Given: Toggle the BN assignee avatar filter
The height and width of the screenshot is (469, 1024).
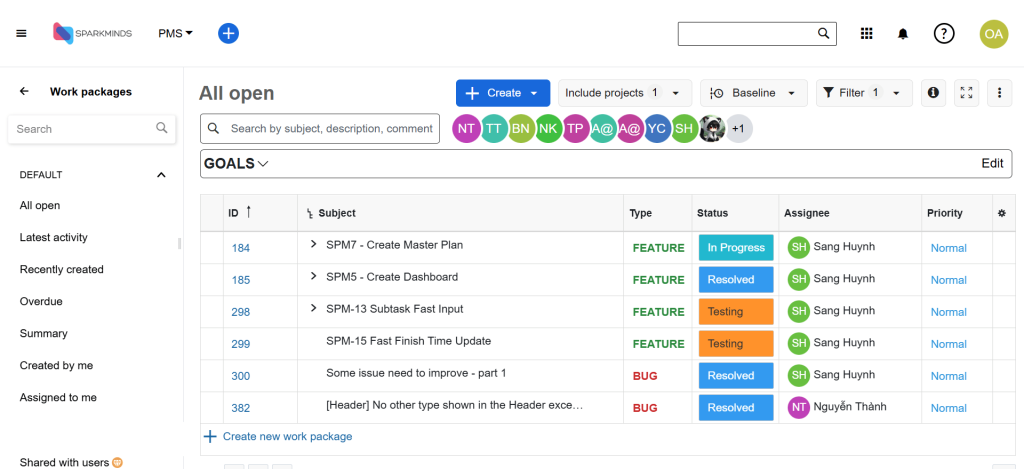Looking at the screenshot, I should point(521,128).
